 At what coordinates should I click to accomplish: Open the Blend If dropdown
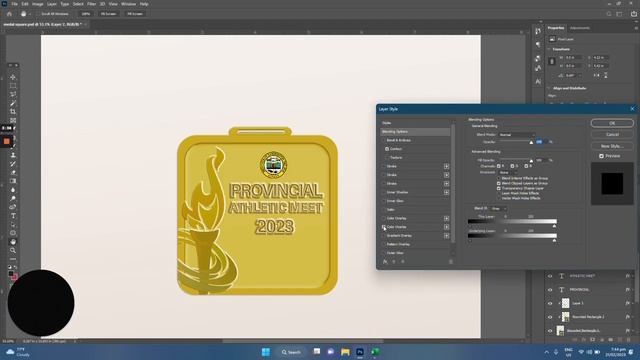(498, 209)
